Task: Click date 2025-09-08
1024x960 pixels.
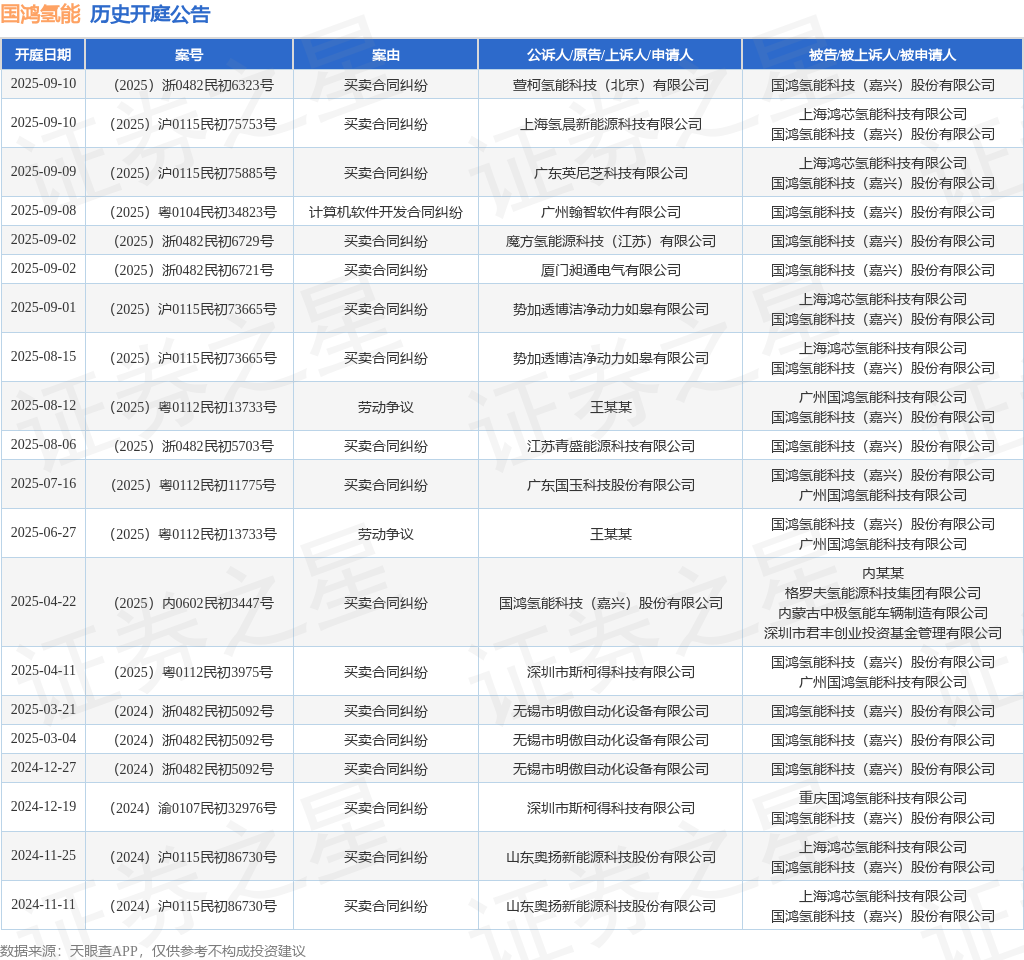Action: click(x=43, y=210)
